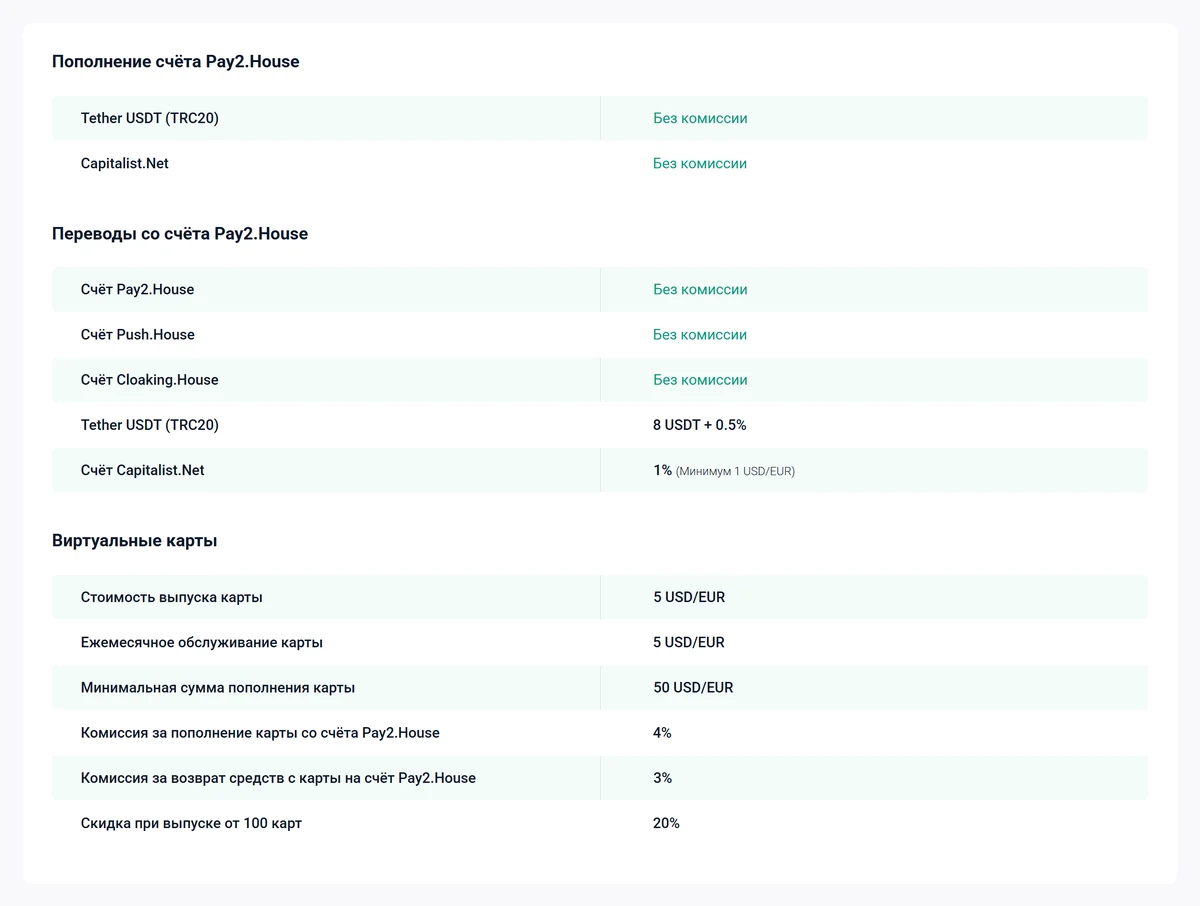Select the 'Ежемесячное обслуживание карты' label

coord(202,642)
